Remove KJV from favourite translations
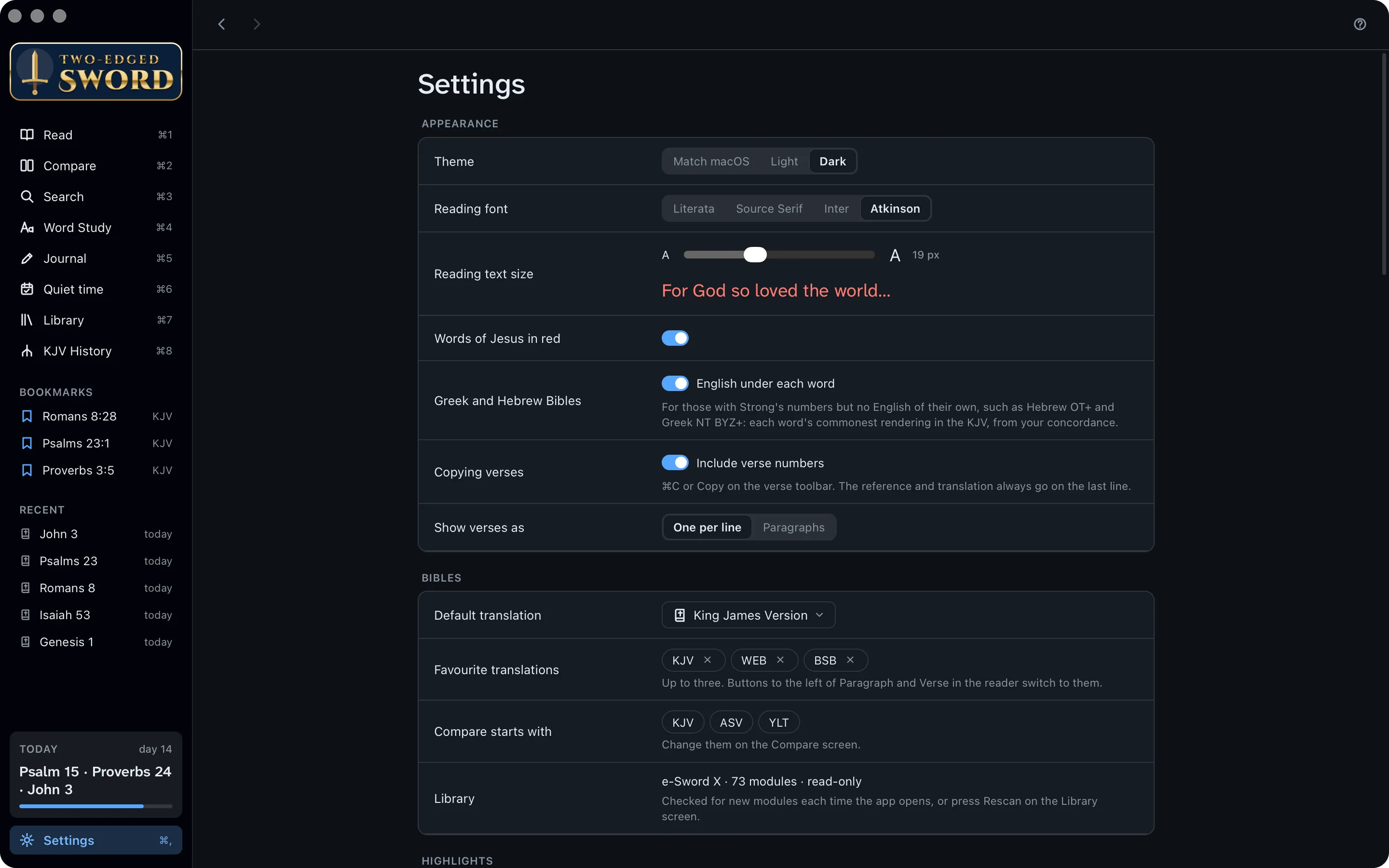The height and width of the screenshot is (868, 1389). [708, 660]
